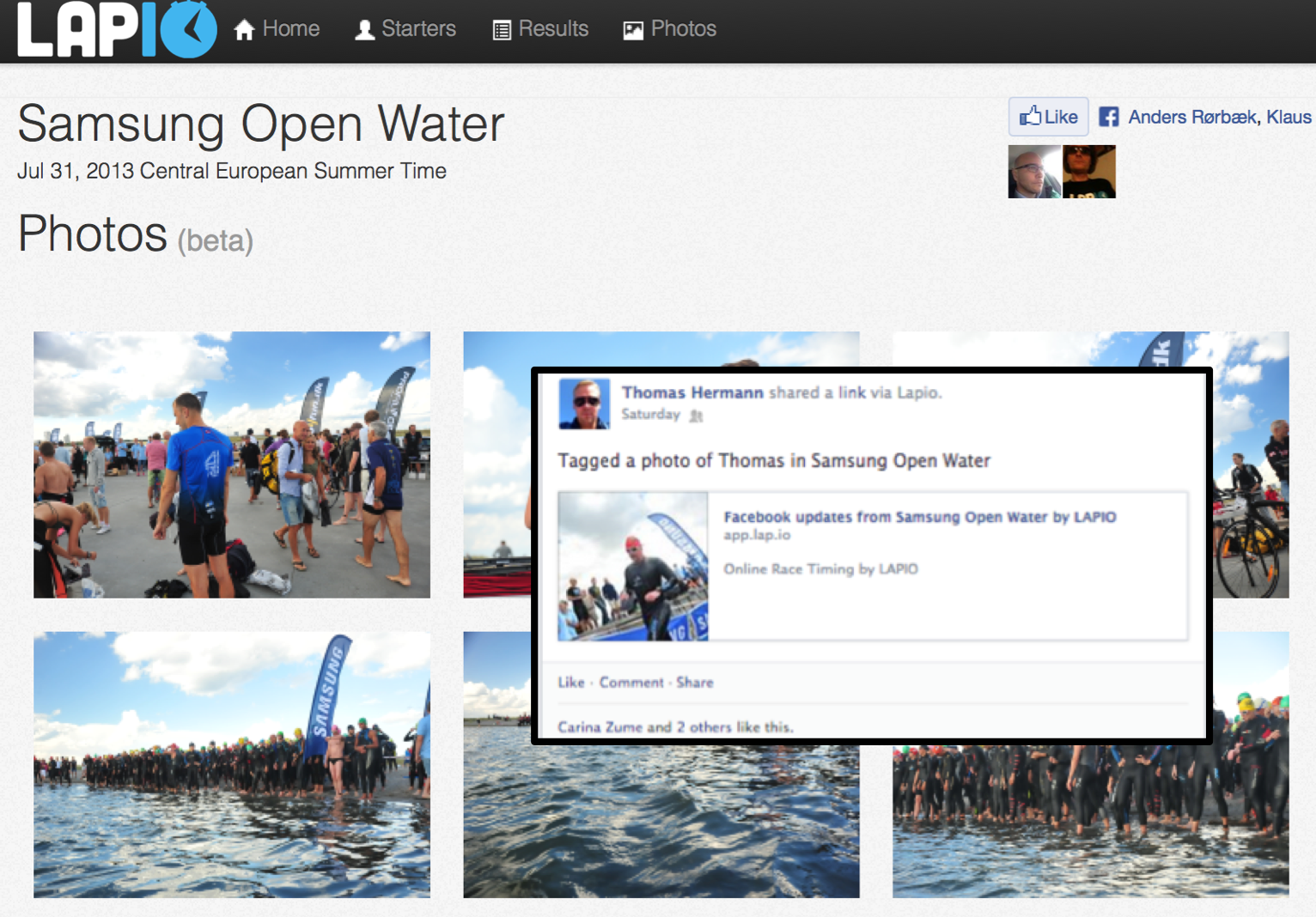Click the 'Samsung Open Water' page title
This screenshot has height=917, width=1316.
261,124
